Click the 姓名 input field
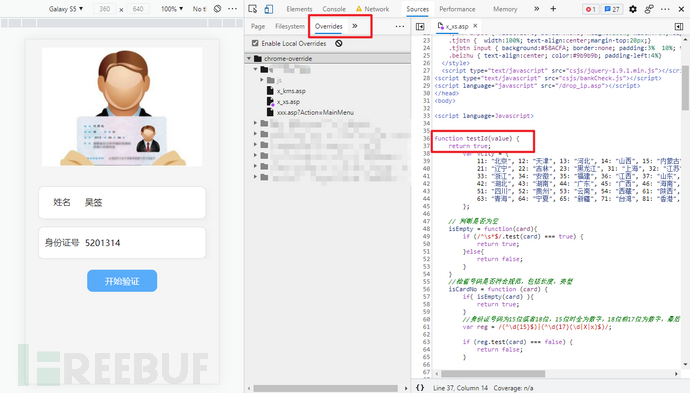Image resolution: width=690 pixels, height=393 pixels. tap(122, 202)
